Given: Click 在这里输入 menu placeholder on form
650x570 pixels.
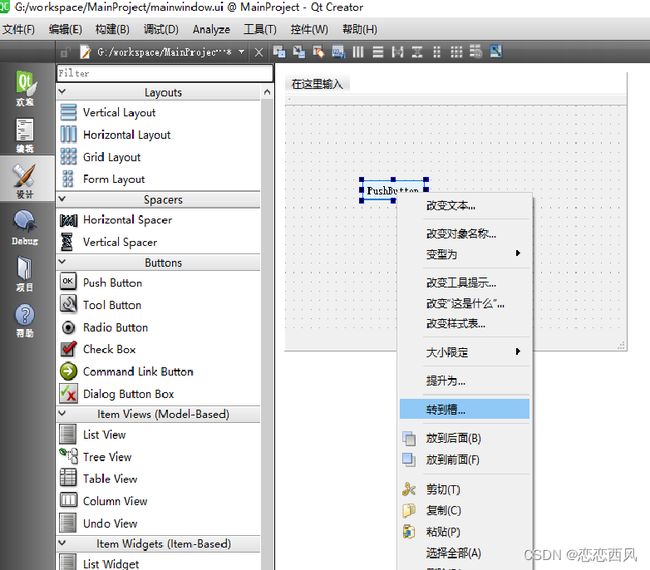Looking at the screenshot, I should tap(318, 84).
